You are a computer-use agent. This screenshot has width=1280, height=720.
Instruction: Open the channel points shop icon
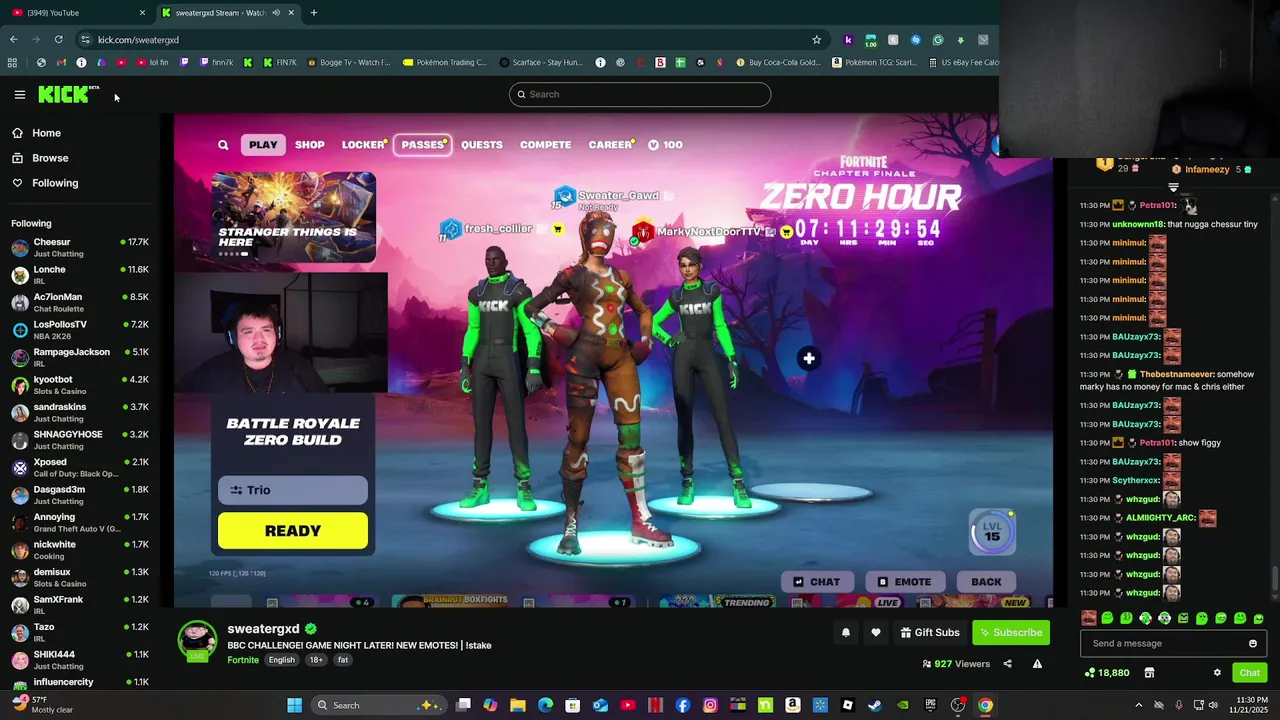(1149, 673)
